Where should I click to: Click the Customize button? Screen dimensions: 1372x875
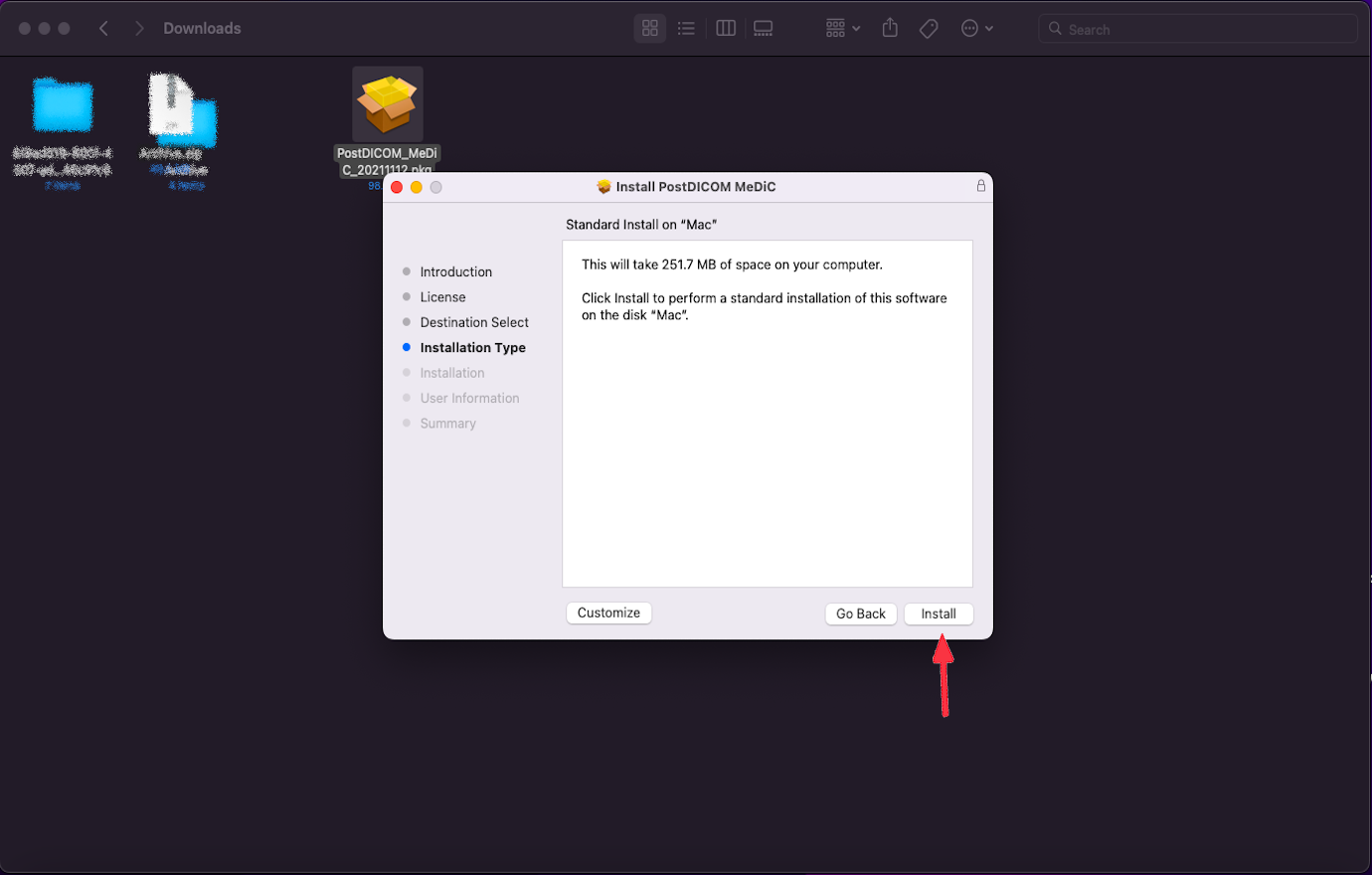(608, 612)
